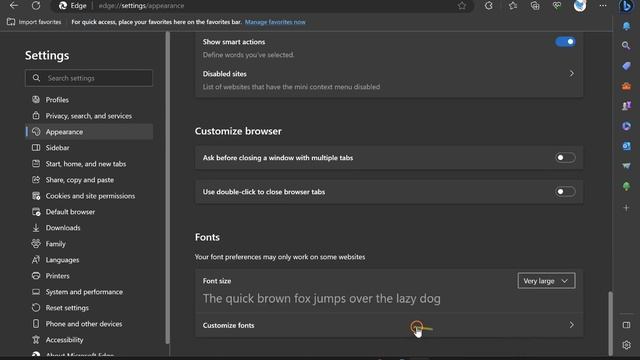640x360 pixels.
Task: Click the edge://settings/appearance address bar
Action: coord(261,6)
